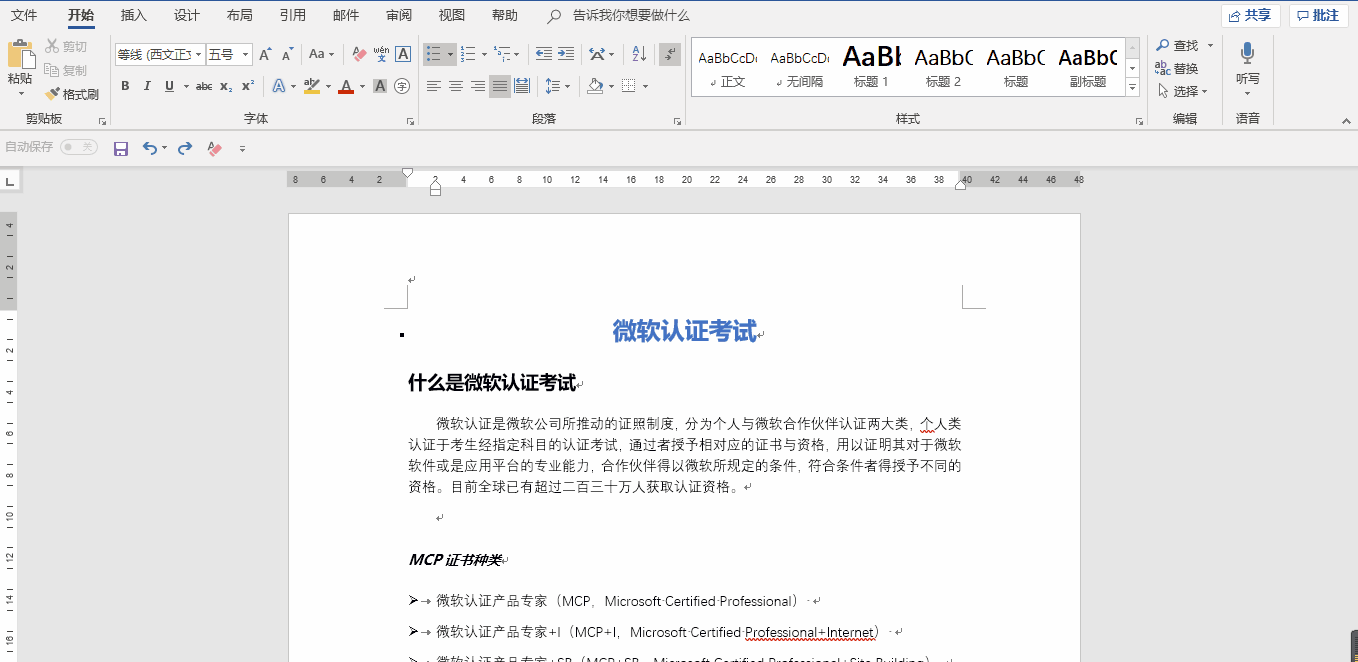Viewport: 1358px width, 662px height.
Task: Insert enclosed character (字) icon
Action: coord(402,86)
